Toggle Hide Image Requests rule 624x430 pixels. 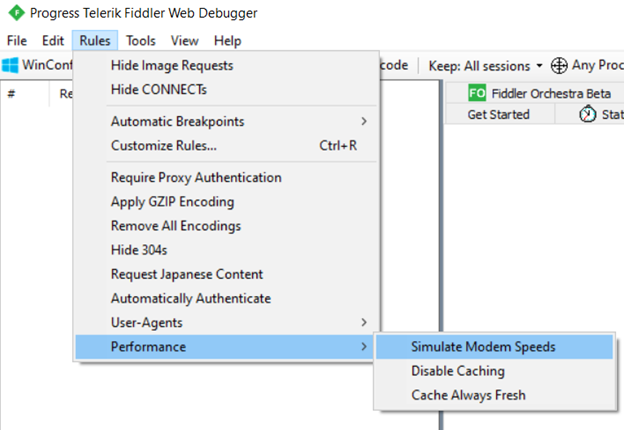click(x=225, y=65)
